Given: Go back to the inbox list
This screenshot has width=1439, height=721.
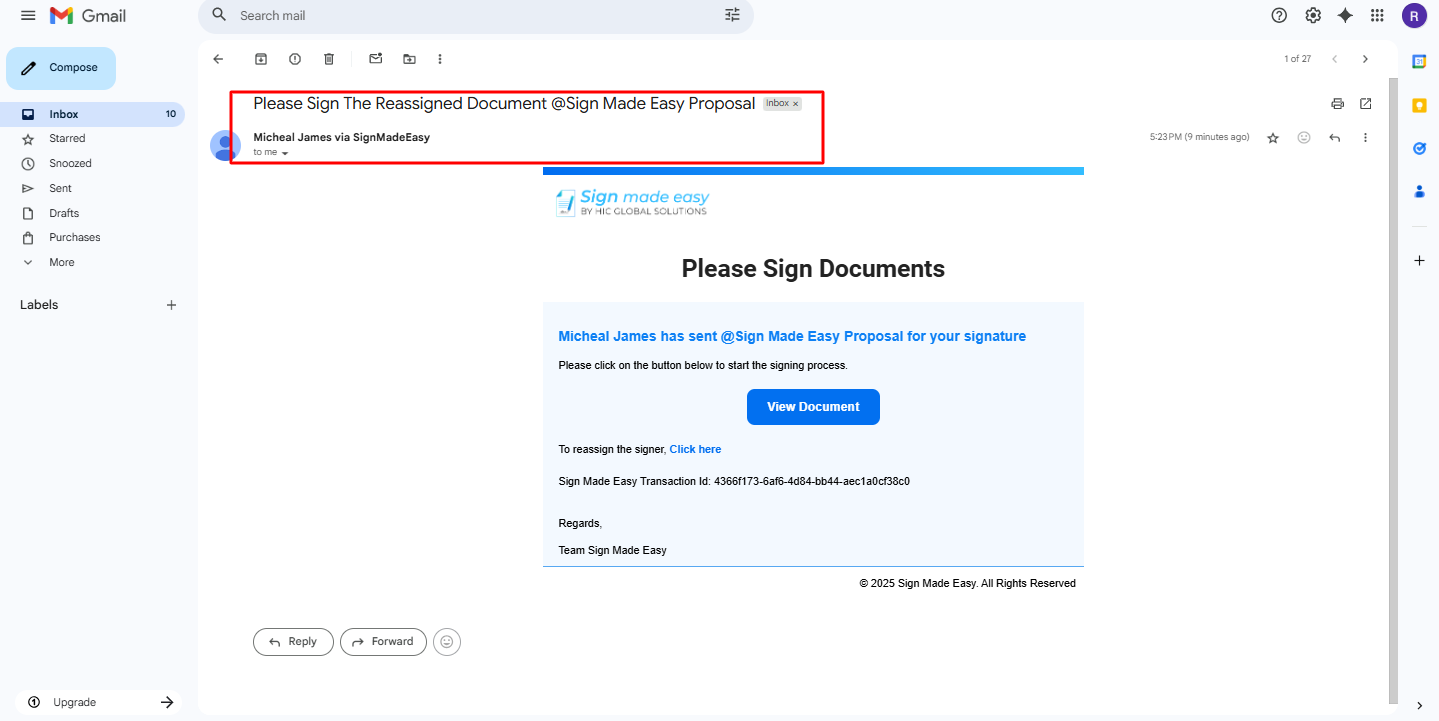Looking at the screenshot, I should (218, 59).
